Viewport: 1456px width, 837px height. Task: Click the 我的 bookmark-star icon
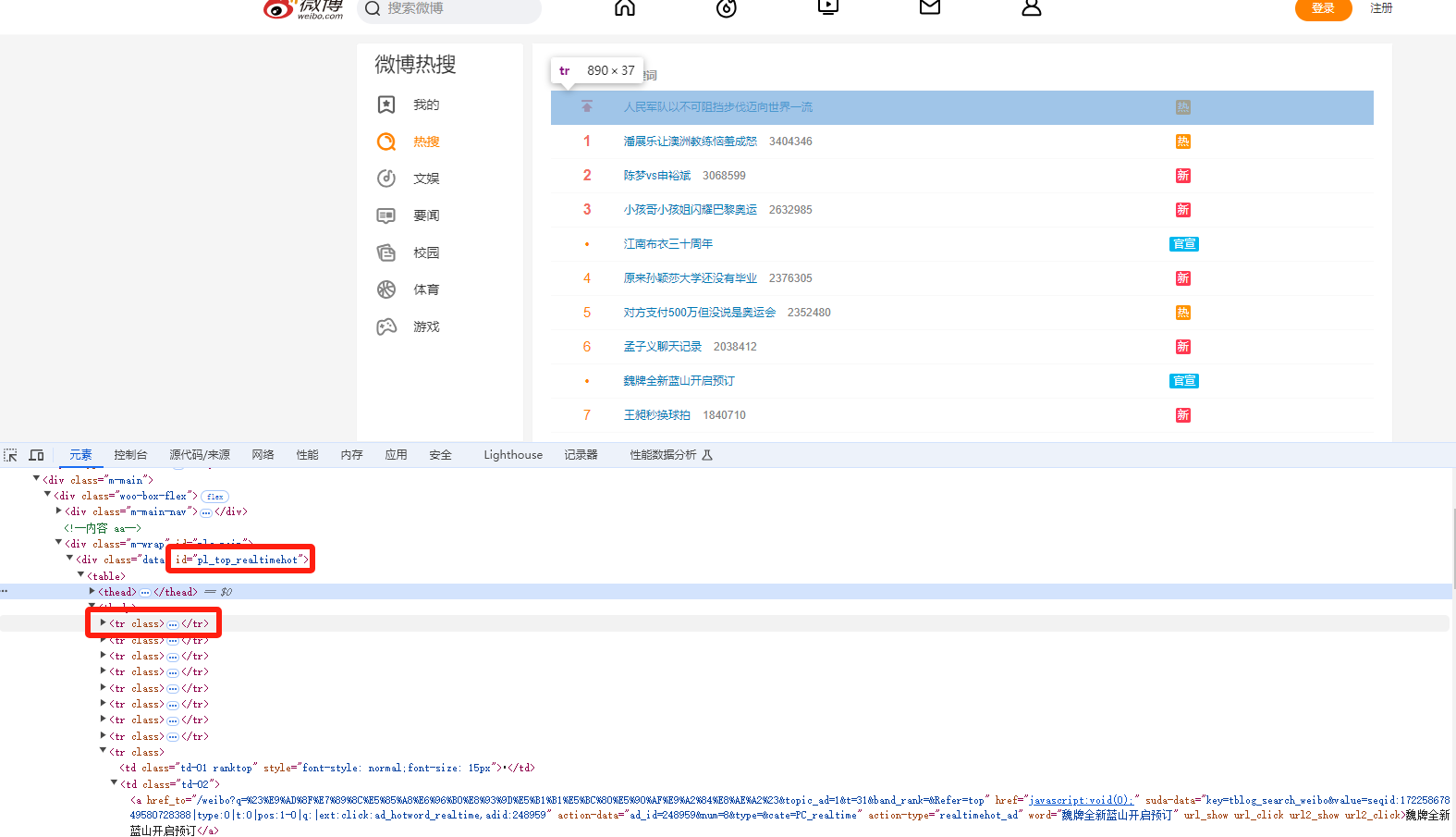[x=386, y=105]
